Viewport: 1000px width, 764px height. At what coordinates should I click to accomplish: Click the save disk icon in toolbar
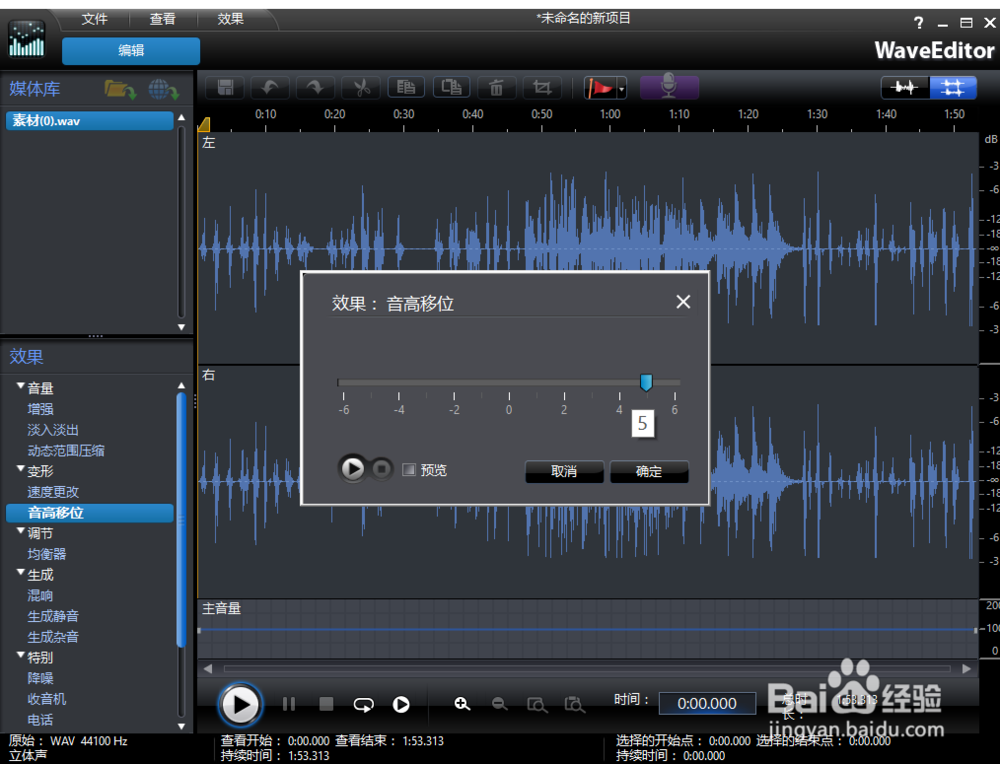(x=225, y=87)
